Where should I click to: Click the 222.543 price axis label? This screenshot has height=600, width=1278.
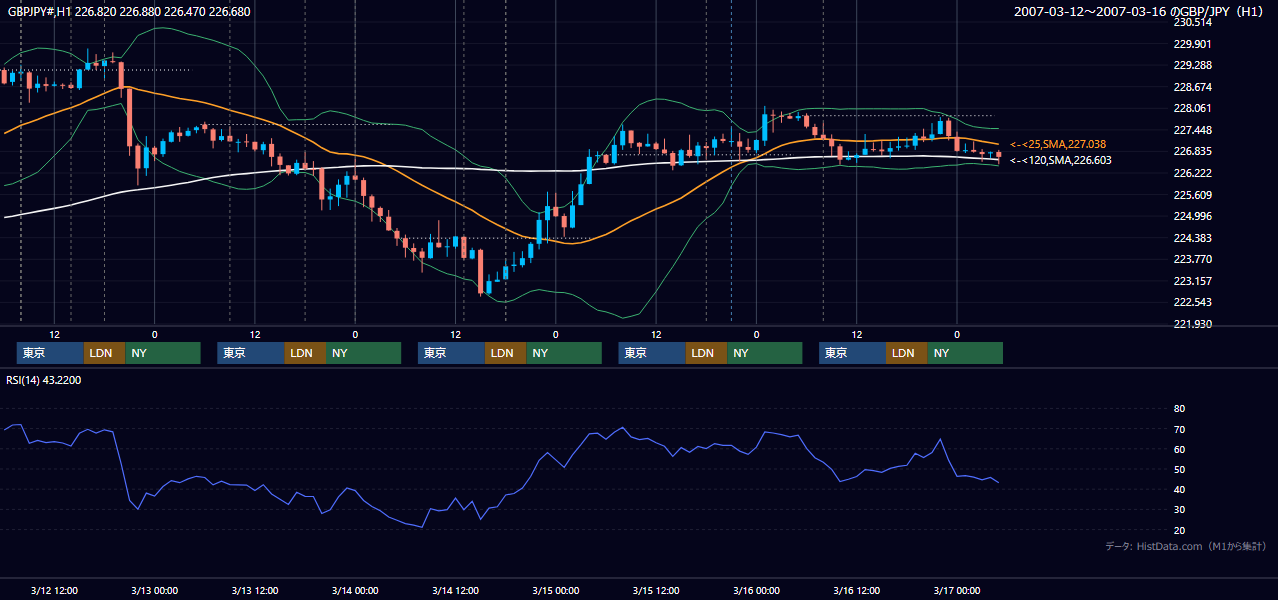(1192, 302)
